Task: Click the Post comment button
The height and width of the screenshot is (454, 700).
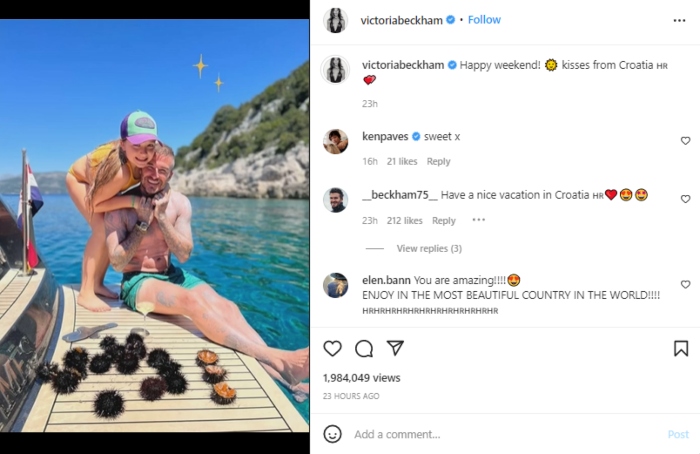Action: [678, 434]
